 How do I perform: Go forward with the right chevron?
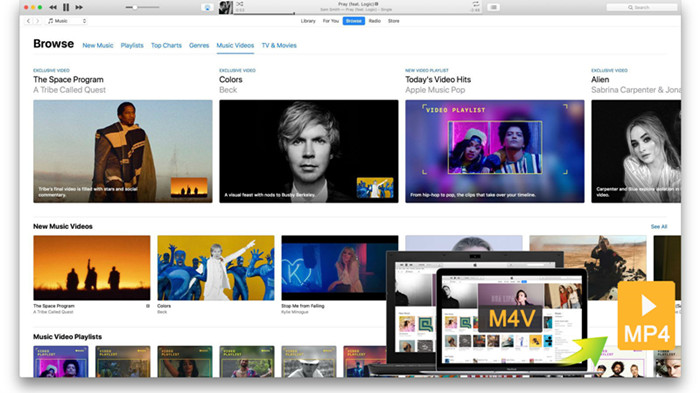click(38, 21)
